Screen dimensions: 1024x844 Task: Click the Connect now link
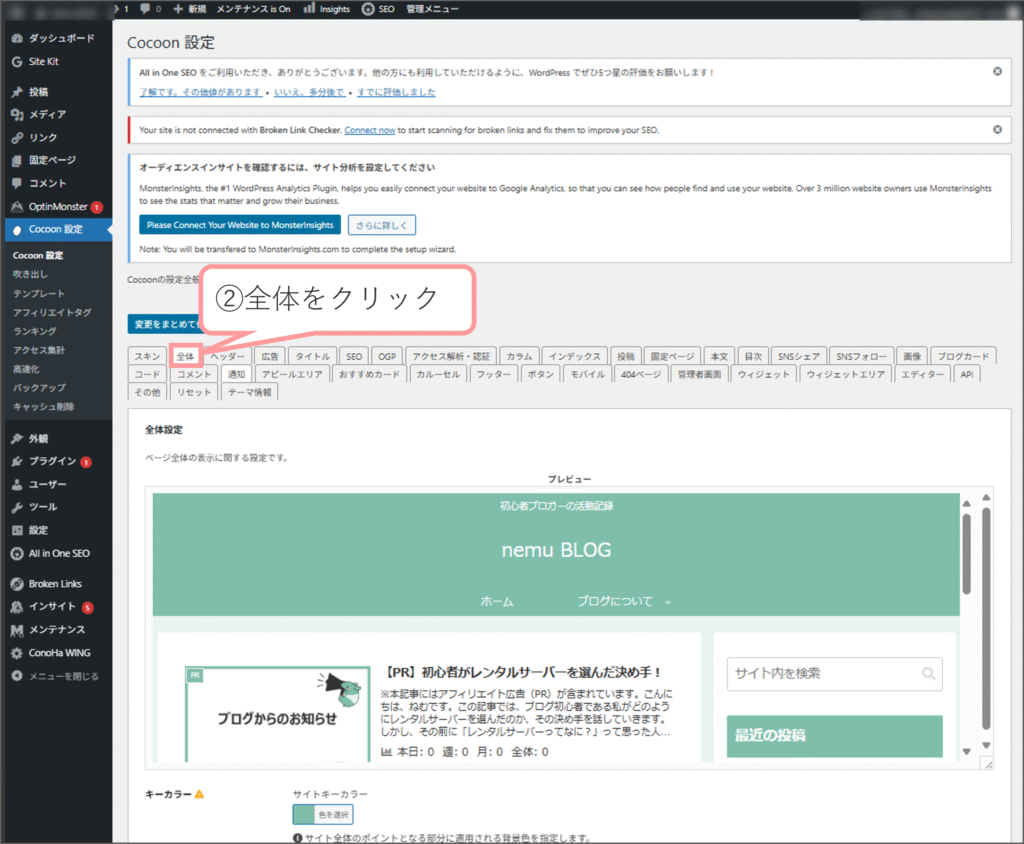click(369, 130)
